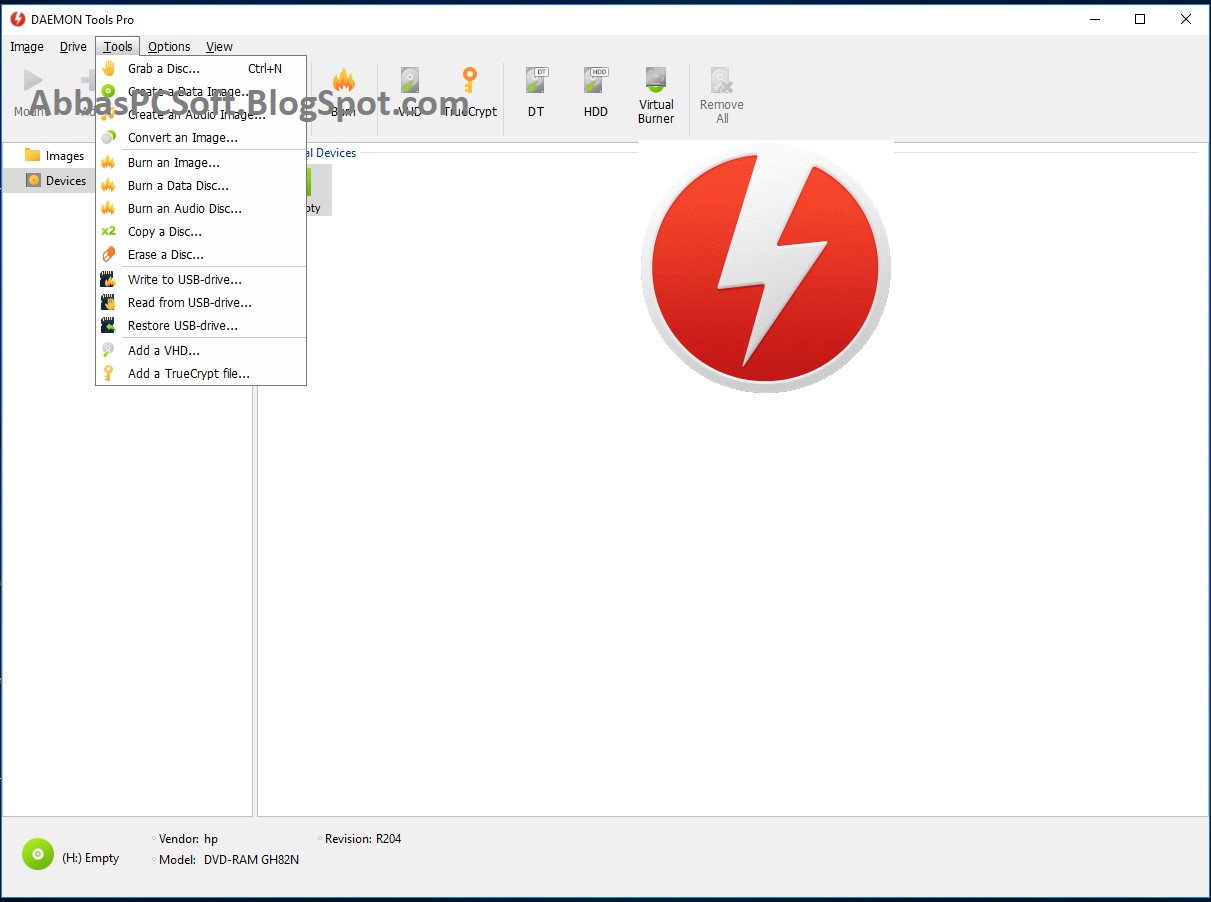Select Images in the sidebar
The height and width of the screenshot is (902, 1211).
(55, 156)
